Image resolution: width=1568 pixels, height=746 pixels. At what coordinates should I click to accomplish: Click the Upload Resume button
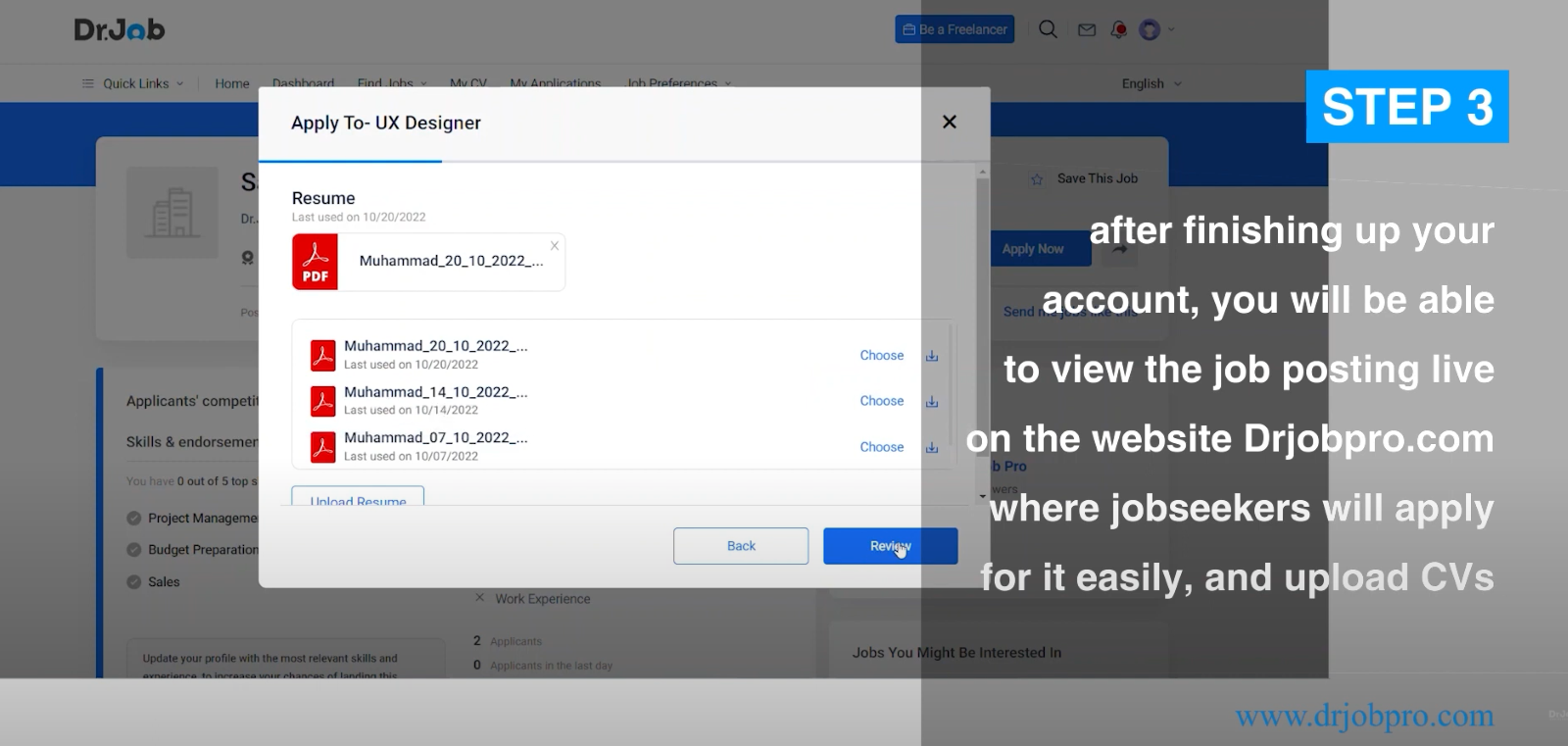pos(358,496)
